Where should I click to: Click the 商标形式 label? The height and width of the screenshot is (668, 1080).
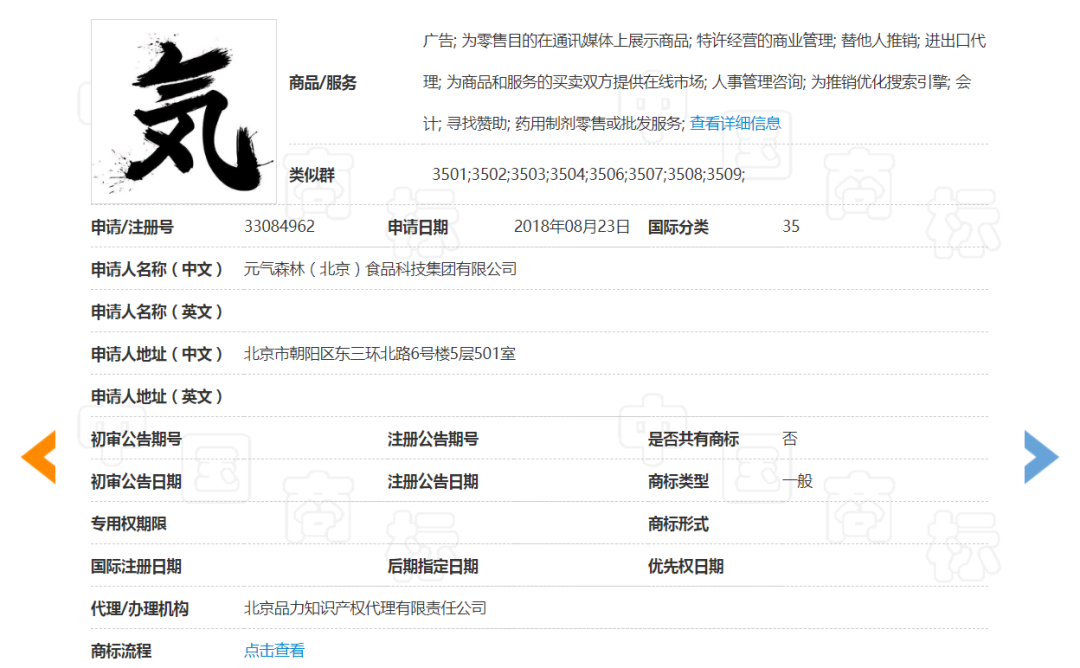[x=678, y=524]
